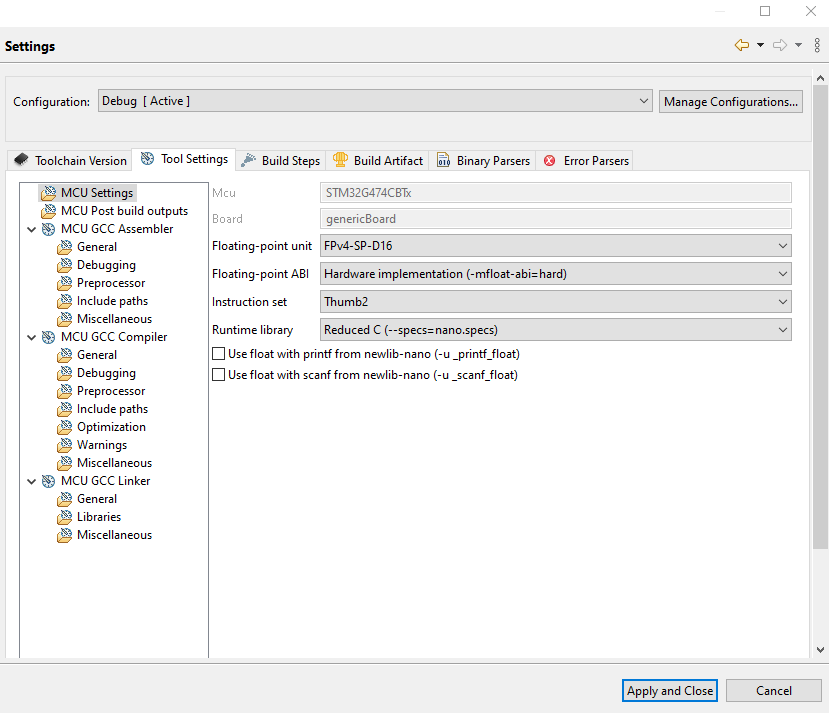Click the Mcu STM32G474CBTx field
This screenshot has height=713, width=829.
point(556,193)
